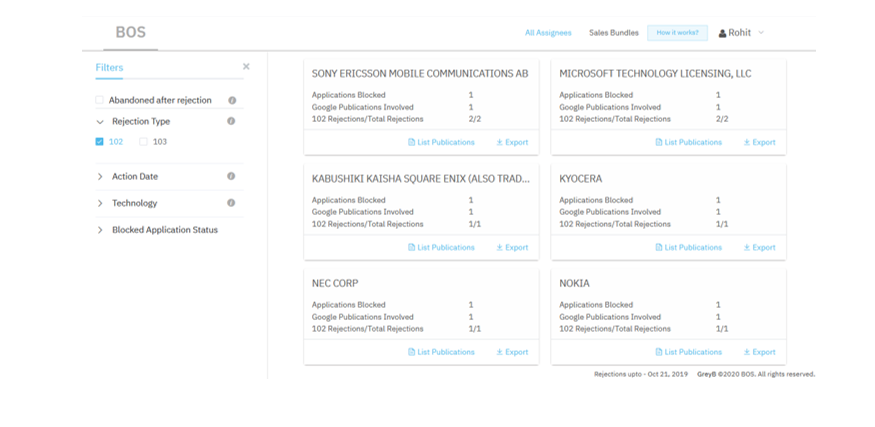The width and height of the screenshot is (875, 427).
Task: Click info icon next to Technology
Action: point(231,203)
